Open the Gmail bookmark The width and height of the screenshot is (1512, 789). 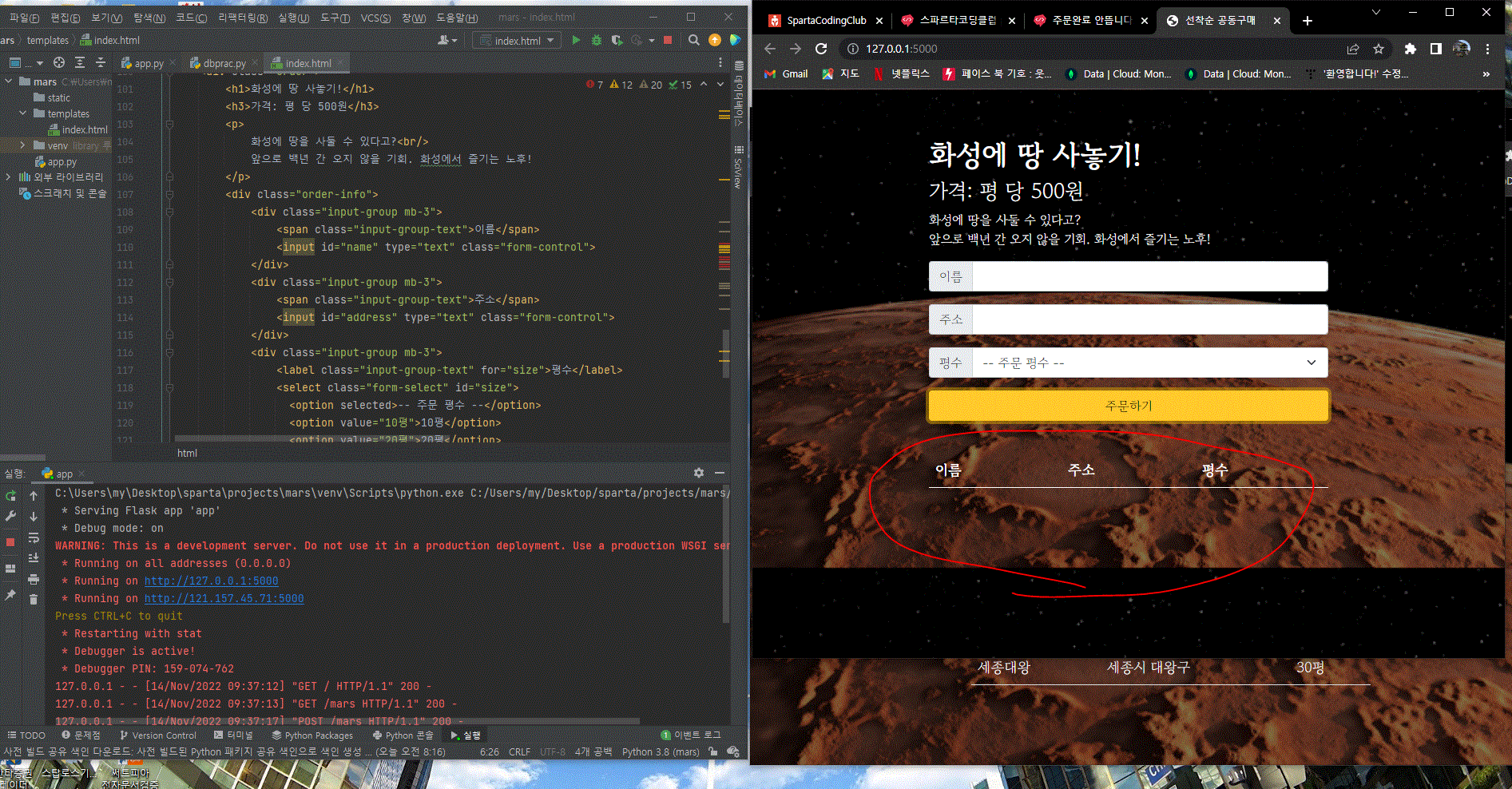[x=787, y=73]
